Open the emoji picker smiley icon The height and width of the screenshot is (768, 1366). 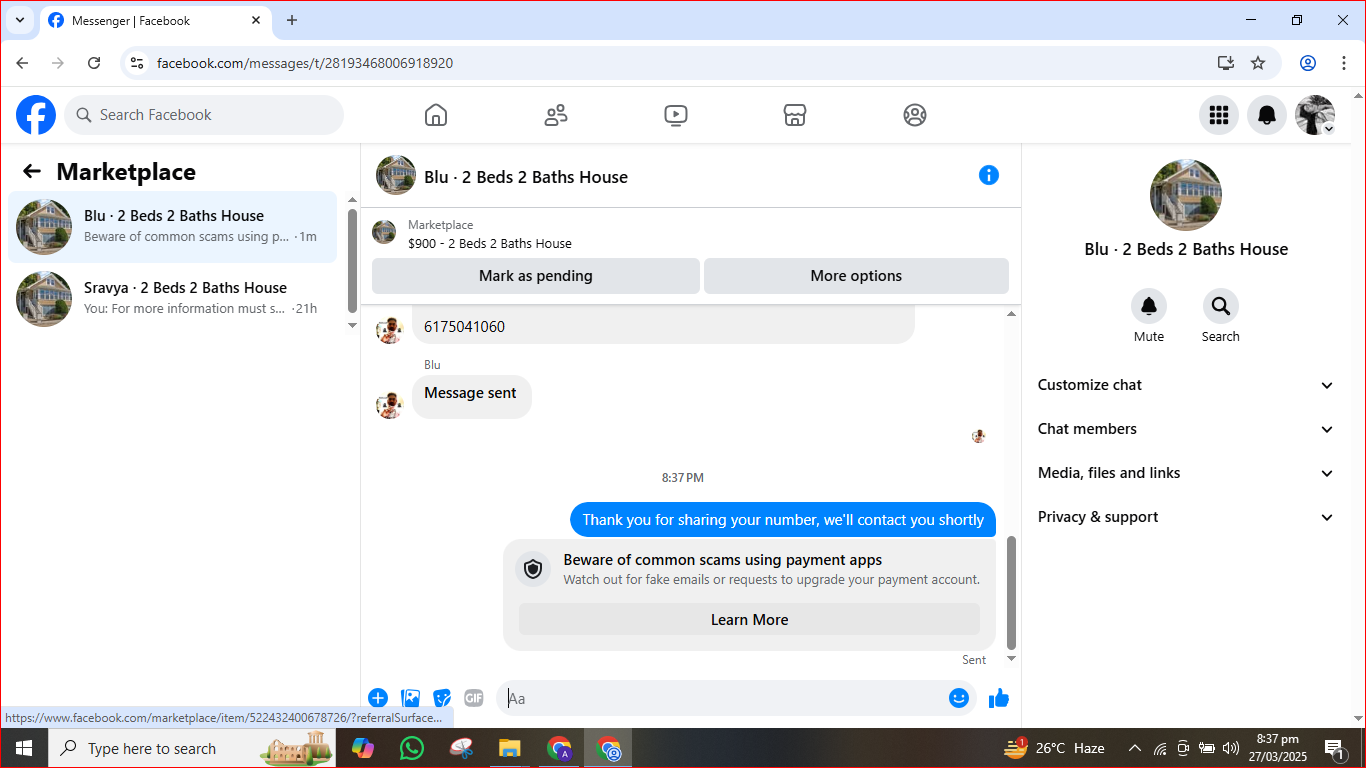coord(959,698)
